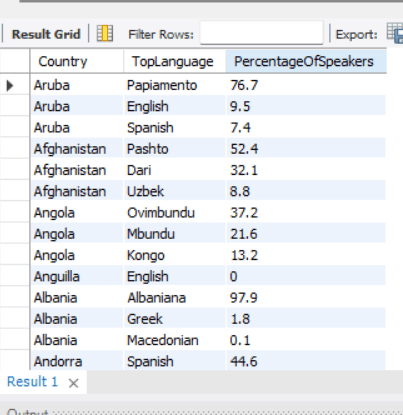
Task: Select the Andorra country cell
Action: pyautogui.click(x=77, y=361)
